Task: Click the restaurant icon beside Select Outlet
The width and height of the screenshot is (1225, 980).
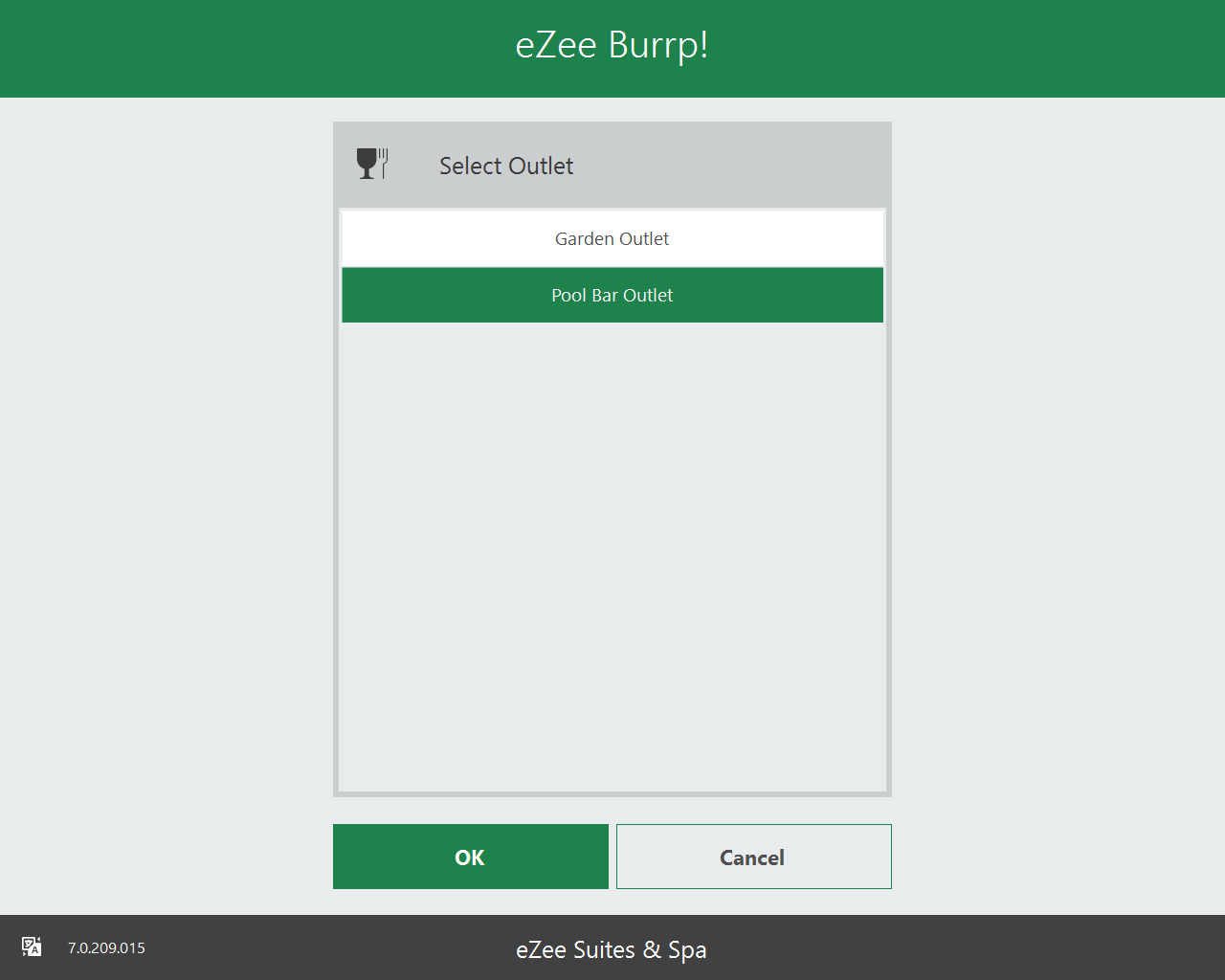Action: coord(371,164)
